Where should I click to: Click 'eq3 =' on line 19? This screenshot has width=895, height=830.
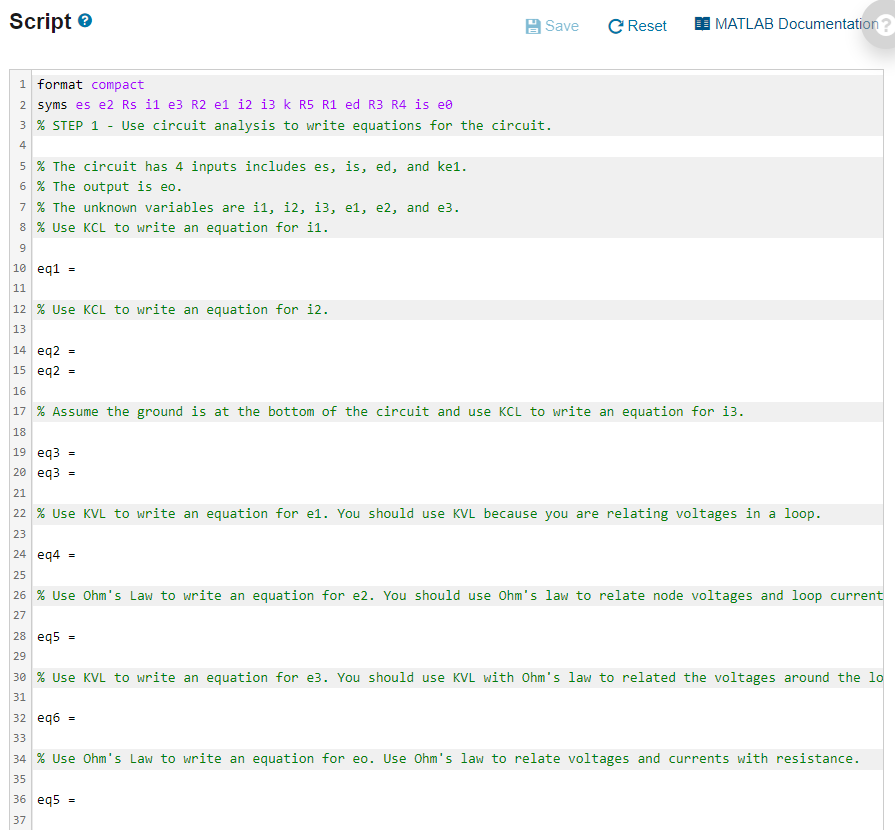point(56,453)
